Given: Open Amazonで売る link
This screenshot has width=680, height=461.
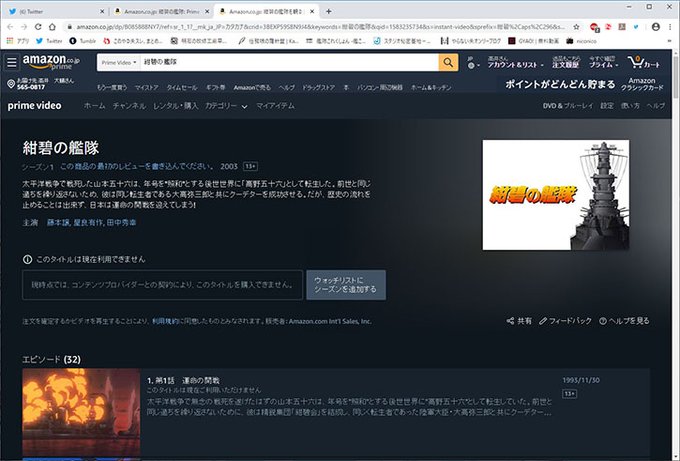Looking at the screenshot, I should pos(252,88).
